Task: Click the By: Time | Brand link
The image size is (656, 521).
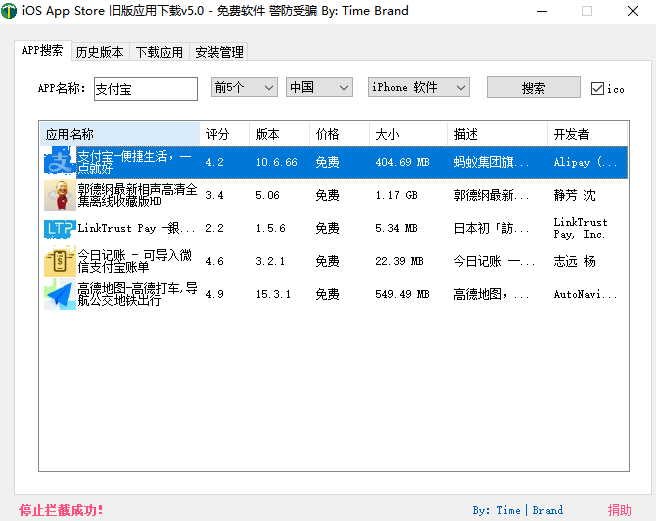Action: [x=518, y=510]
